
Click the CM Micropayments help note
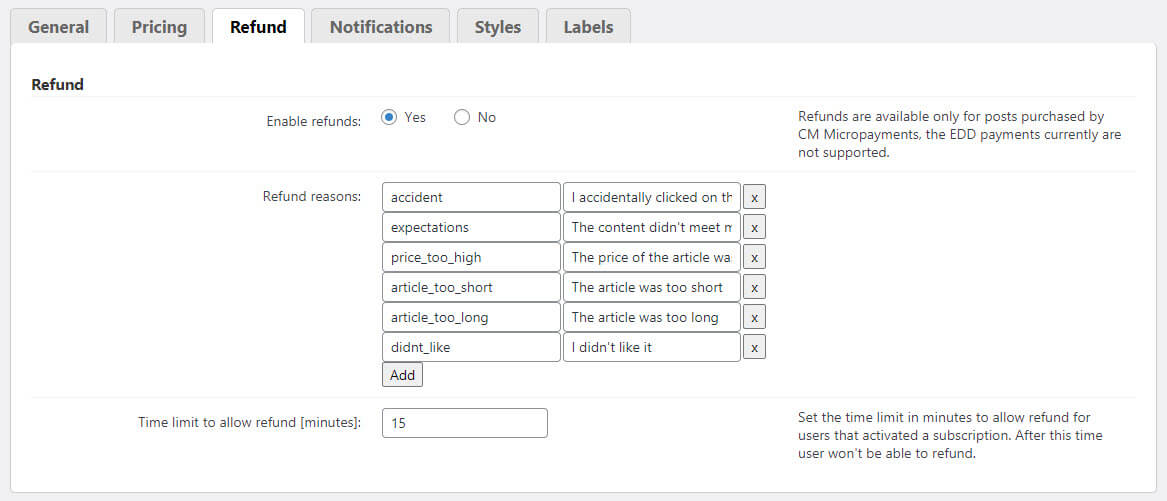pos(959,135)
